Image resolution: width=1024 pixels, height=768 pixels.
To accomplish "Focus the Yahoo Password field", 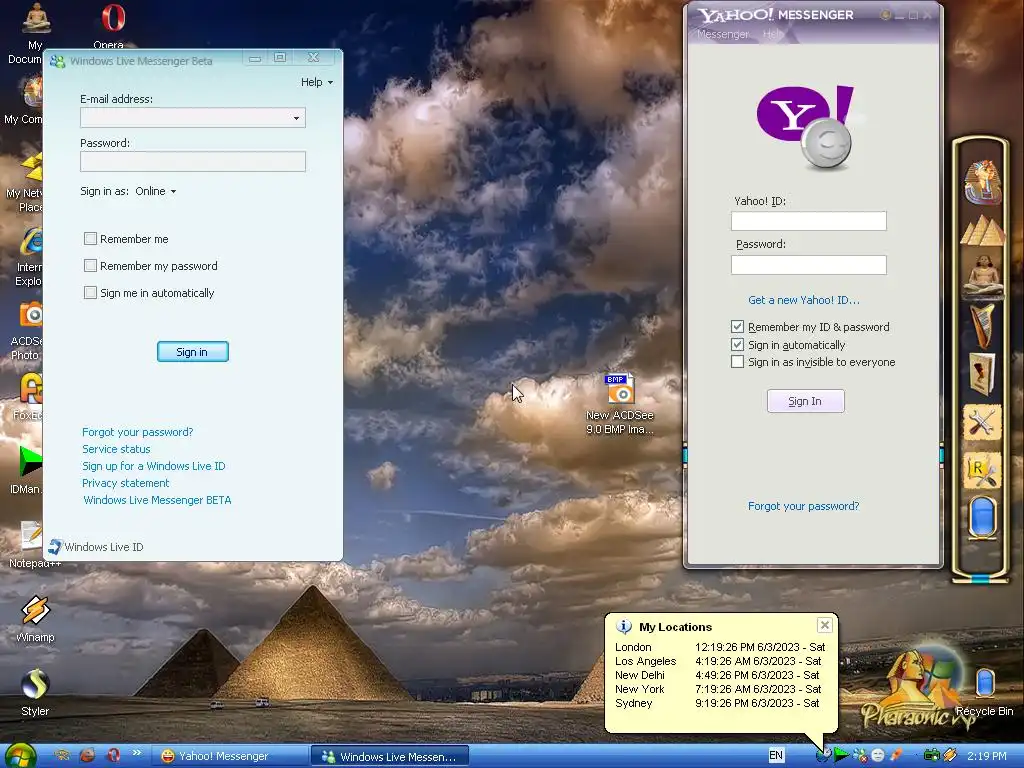I will [808, 264].
